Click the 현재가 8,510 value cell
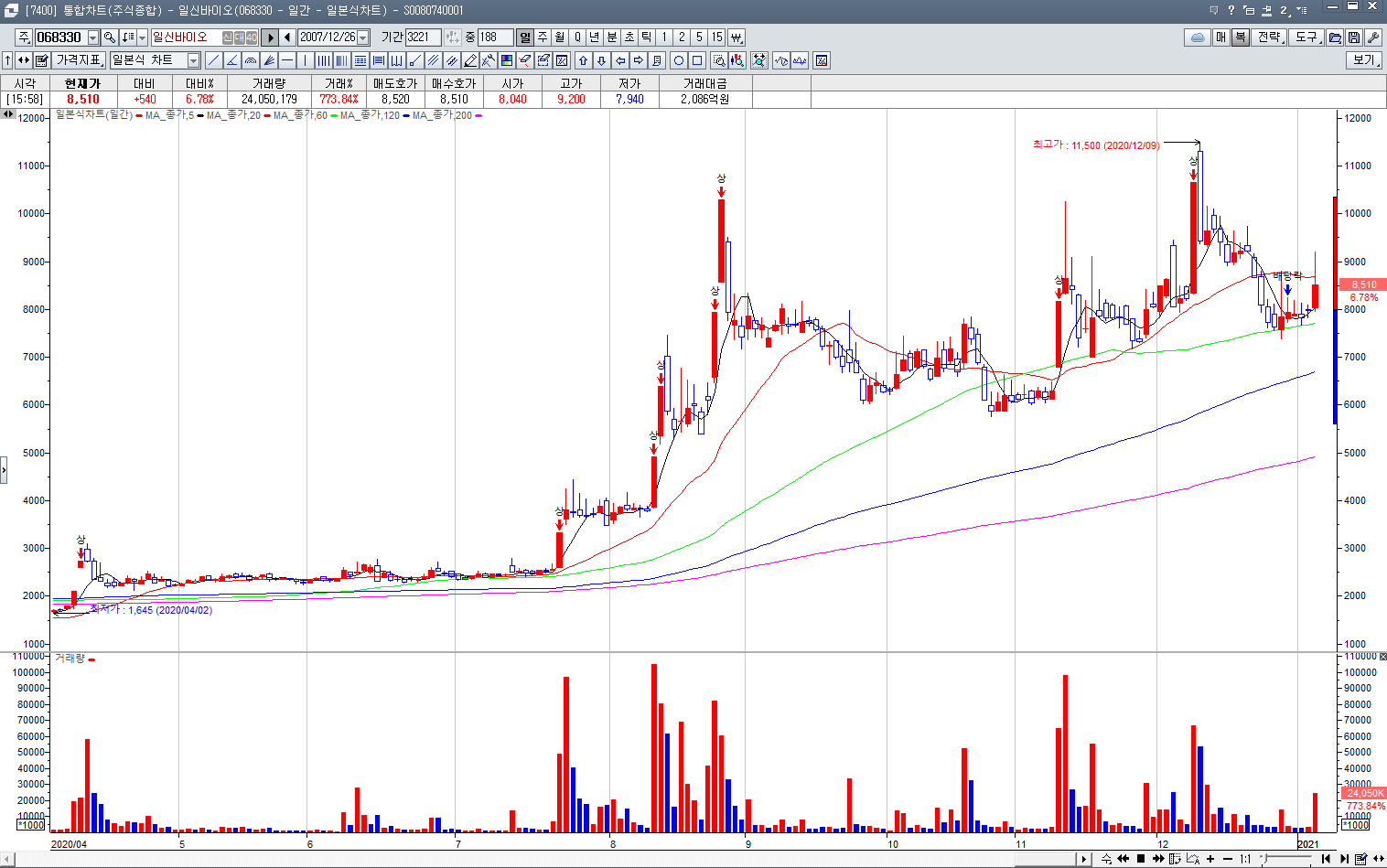 click(x=82, y=99)
